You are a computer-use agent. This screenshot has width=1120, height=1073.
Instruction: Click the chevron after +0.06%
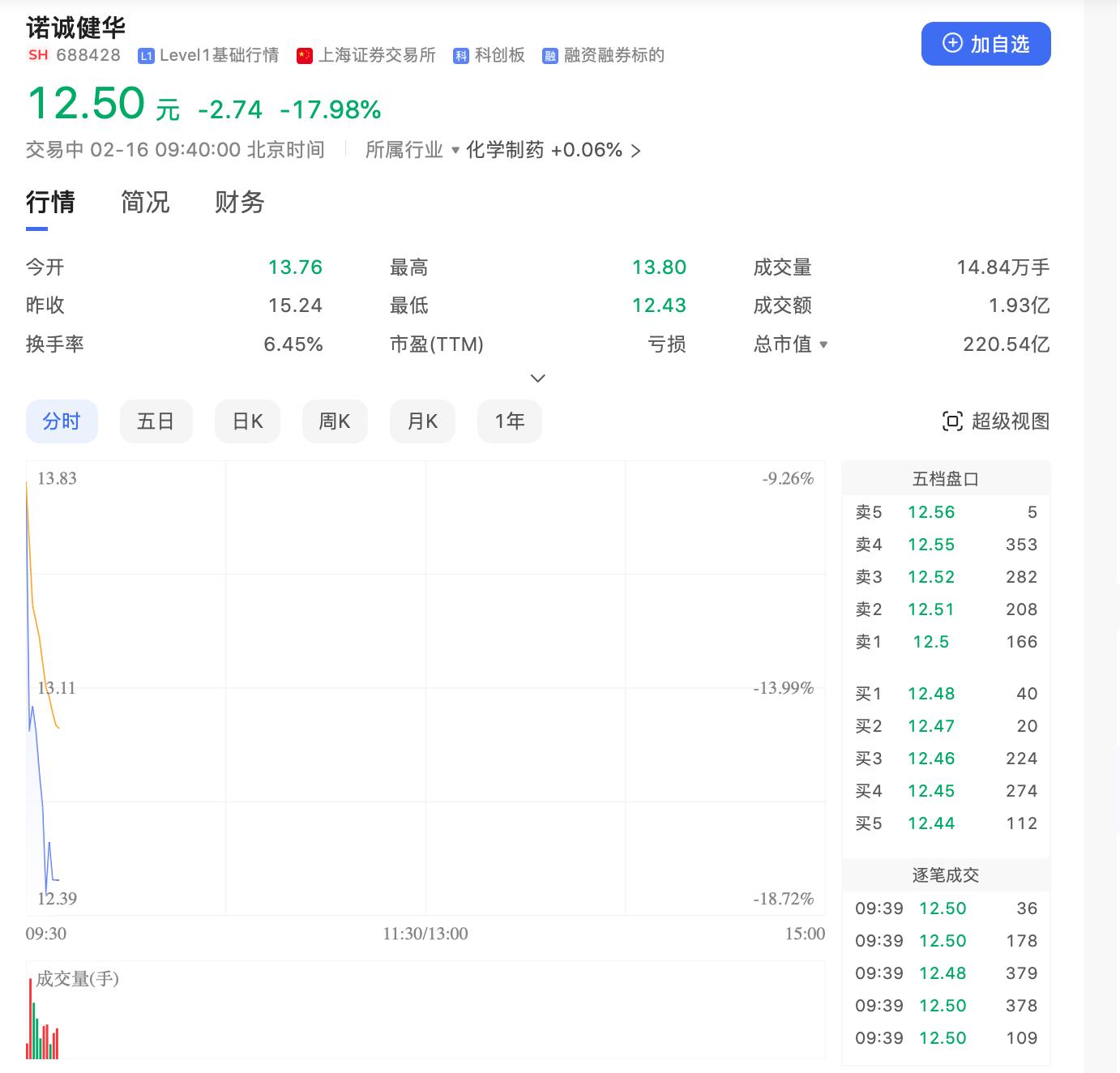coord(635,151)
